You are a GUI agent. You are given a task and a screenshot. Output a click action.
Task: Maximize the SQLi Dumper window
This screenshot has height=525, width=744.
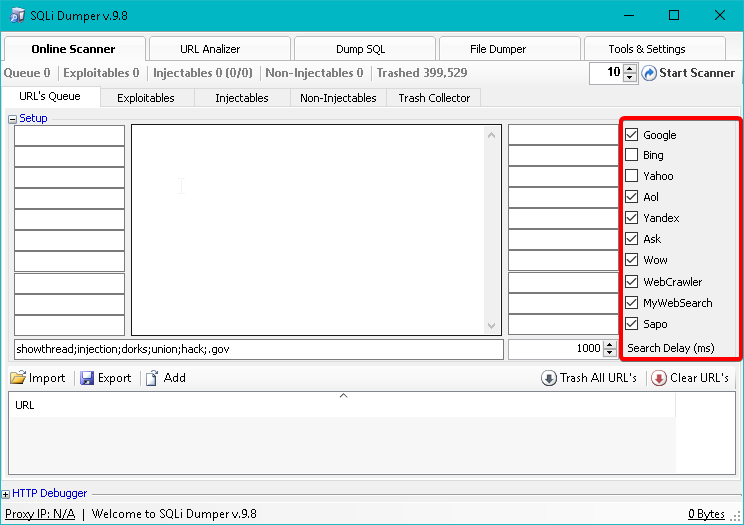[x=674, y=15]
